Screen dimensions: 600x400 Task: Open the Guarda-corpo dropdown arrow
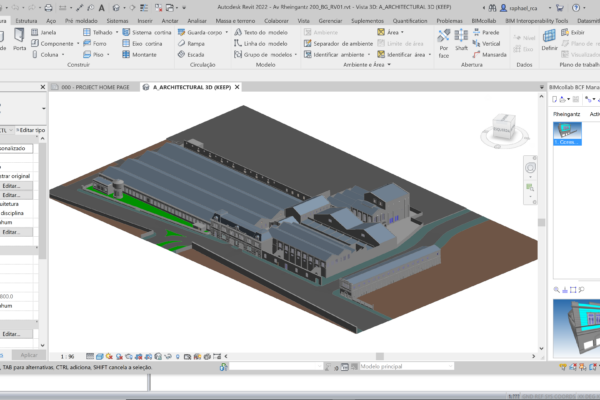click(227, 33)
